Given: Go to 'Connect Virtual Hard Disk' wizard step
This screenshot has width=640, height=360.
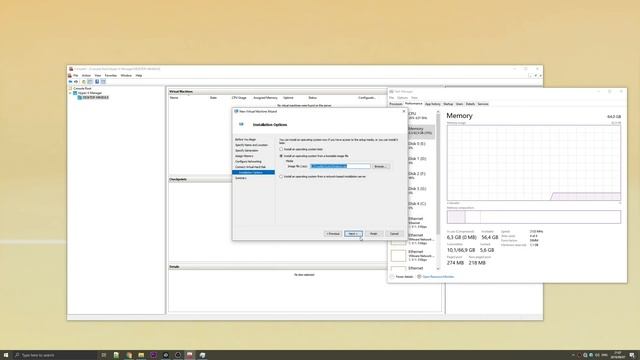Looking at the screenshot, I should (x=250, y=167).
